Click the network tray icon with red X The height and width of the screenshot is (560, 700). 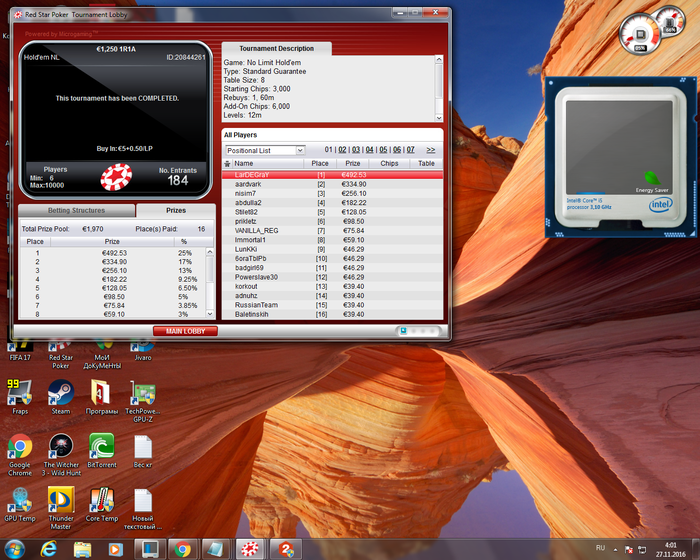[629, 550]
